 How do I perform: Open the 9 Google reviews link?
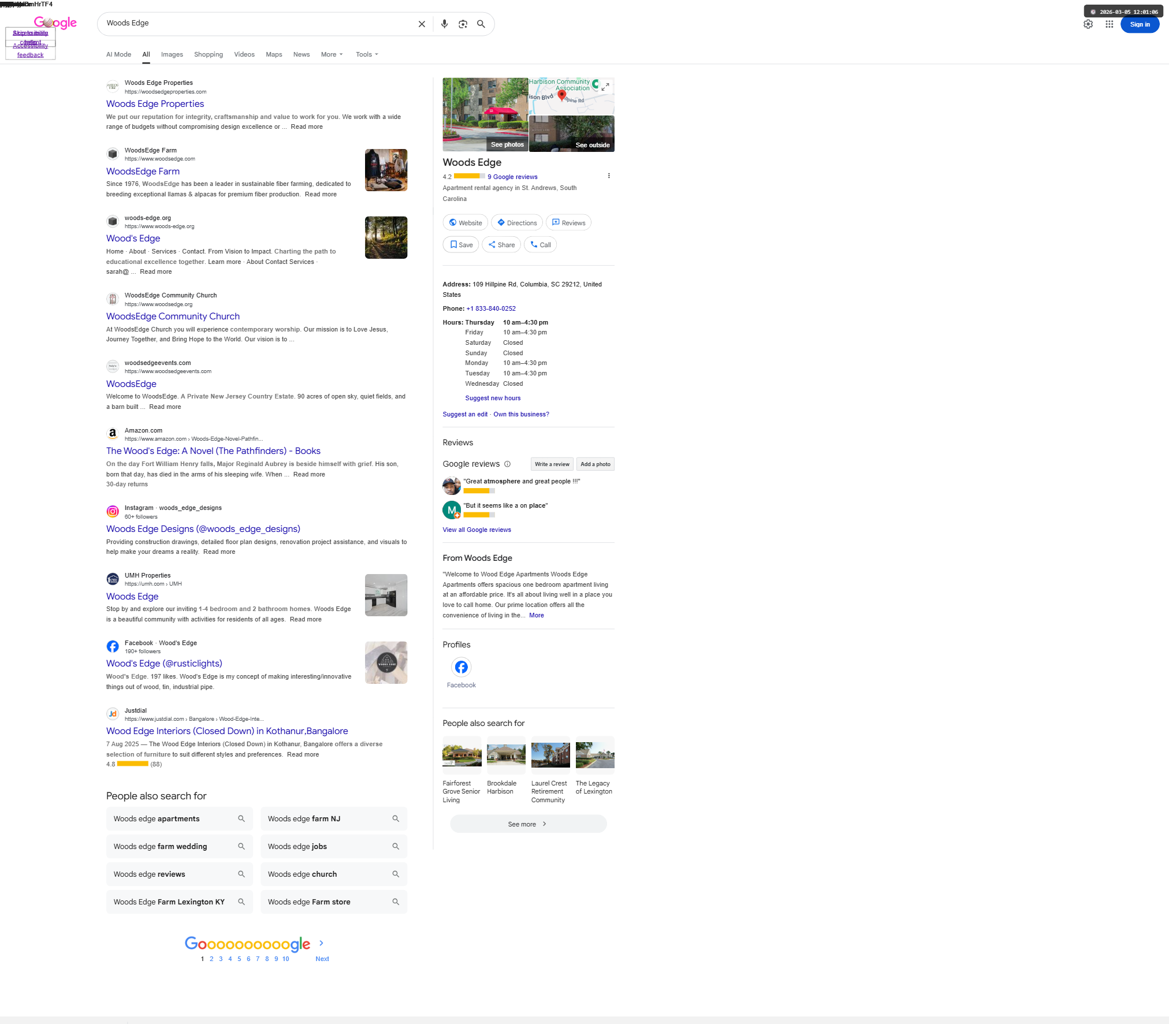pos(512,177)
